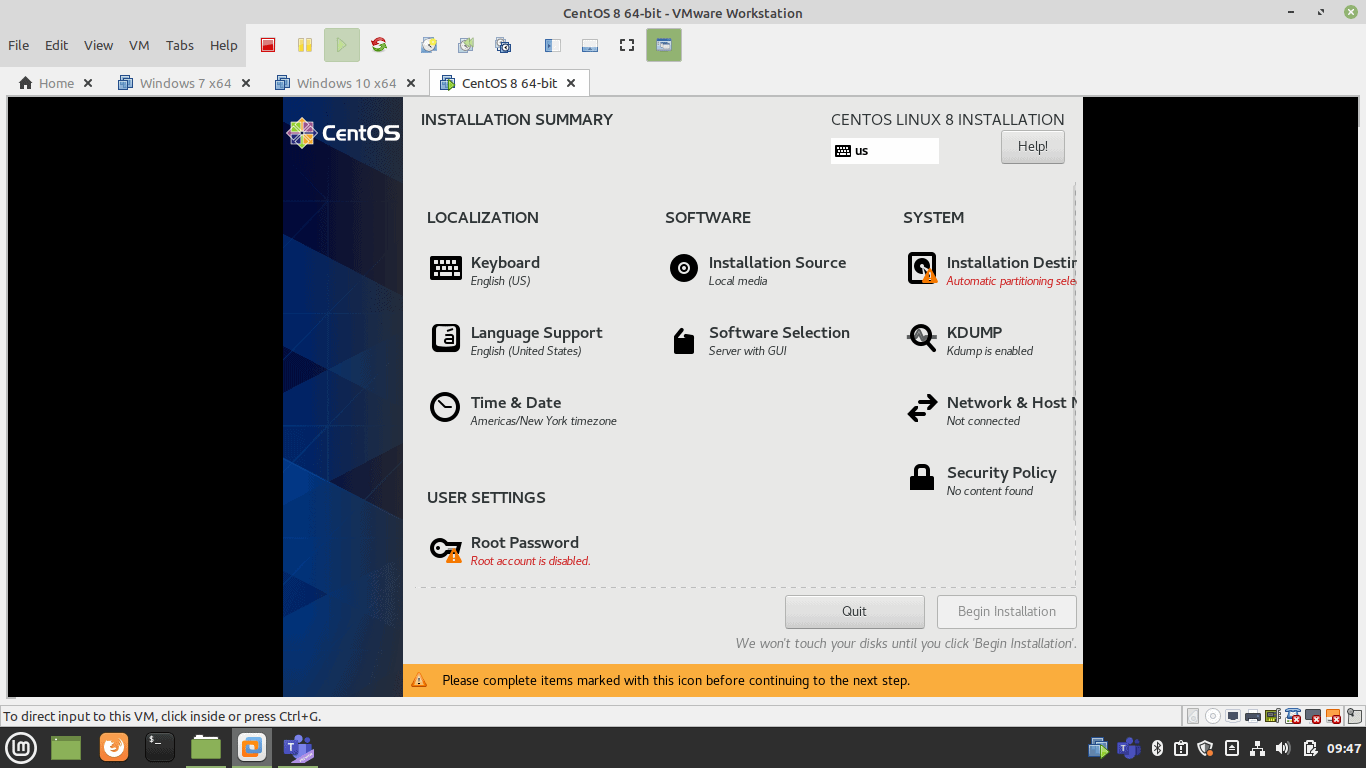The height and width of the screenshot is (768, 1366).
Task: Open Software Selection settings
Action: click(x=759, y=340)
